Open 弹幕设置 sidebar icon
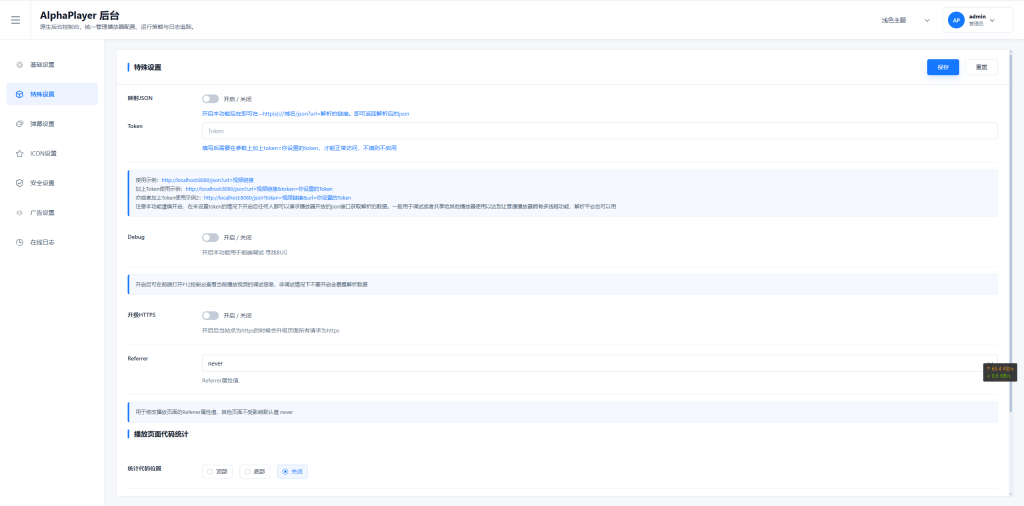The image size is (1024, 506). click(20, 124)
